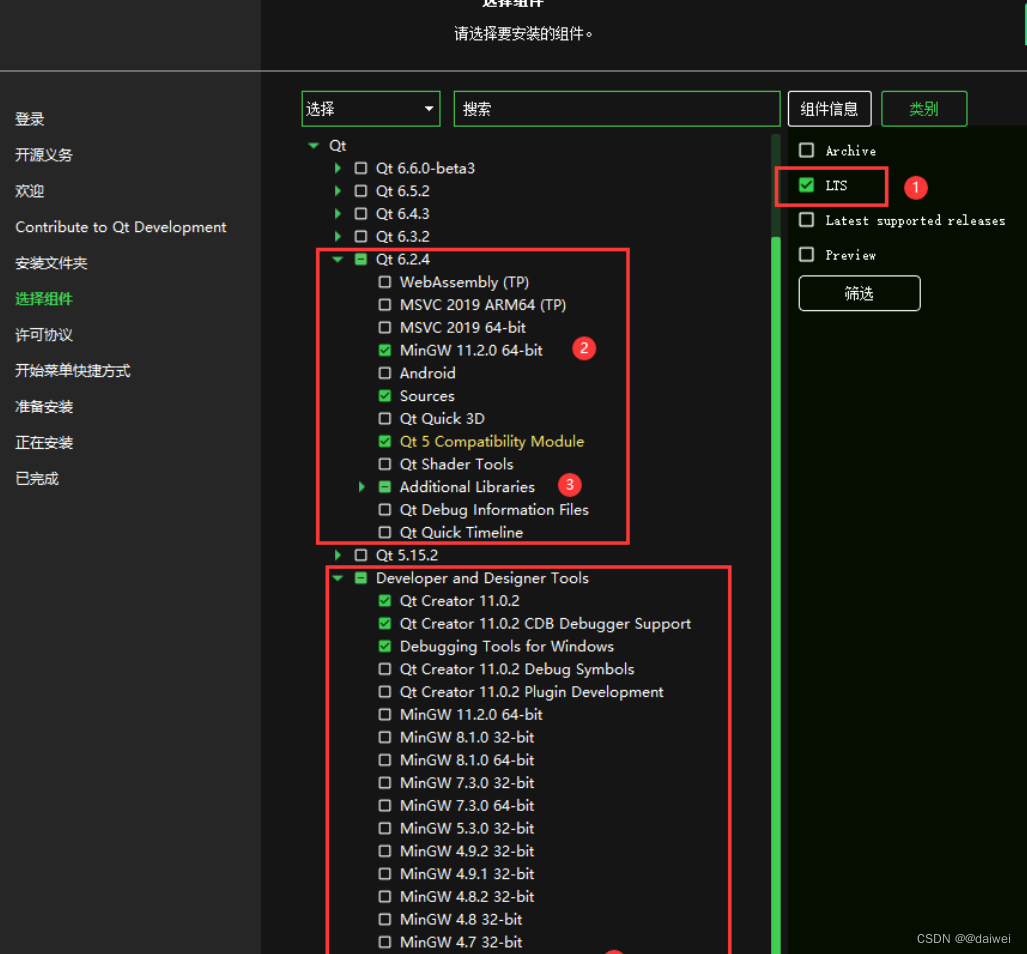The width and height of the screenshot is (1027, 954).
Task: Click the 搜索 search field
Action: (616, 109)
